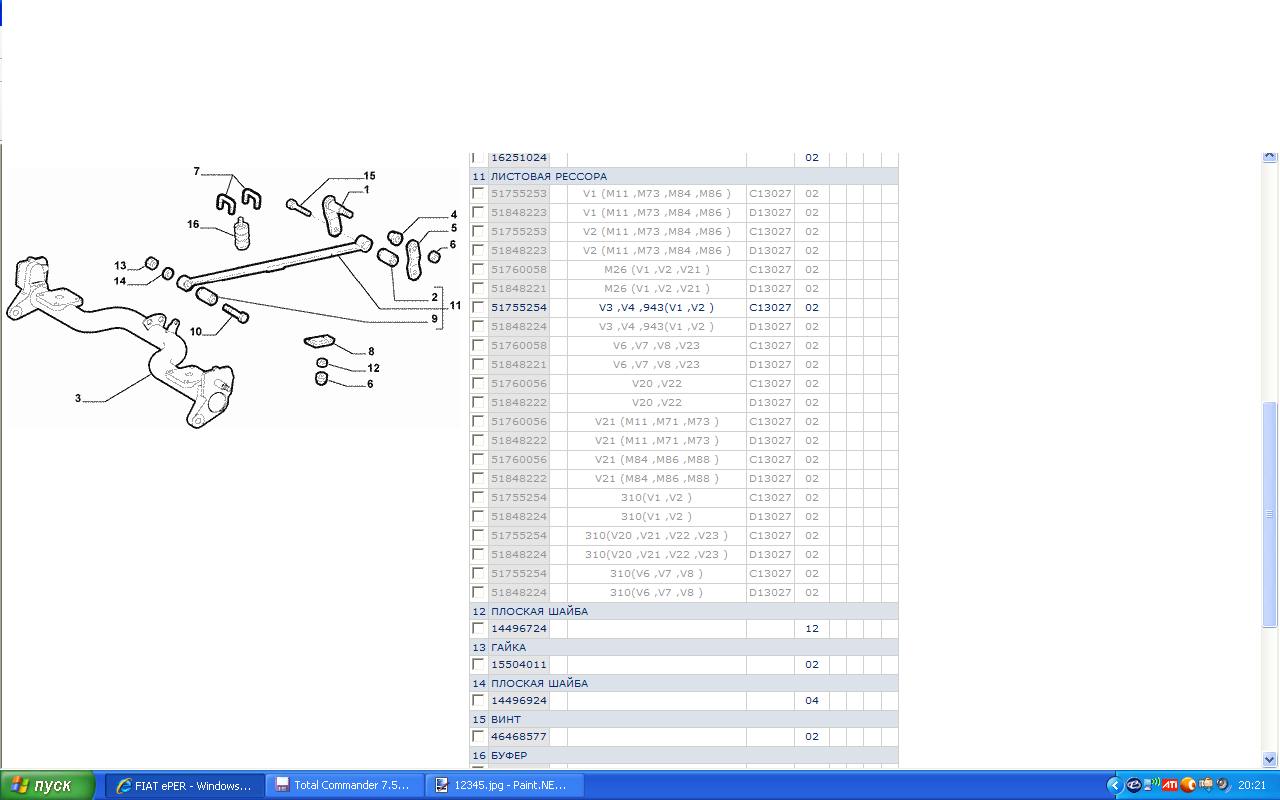
Task: Check the box for part 51755254 V3, V4
Action: 479,308
